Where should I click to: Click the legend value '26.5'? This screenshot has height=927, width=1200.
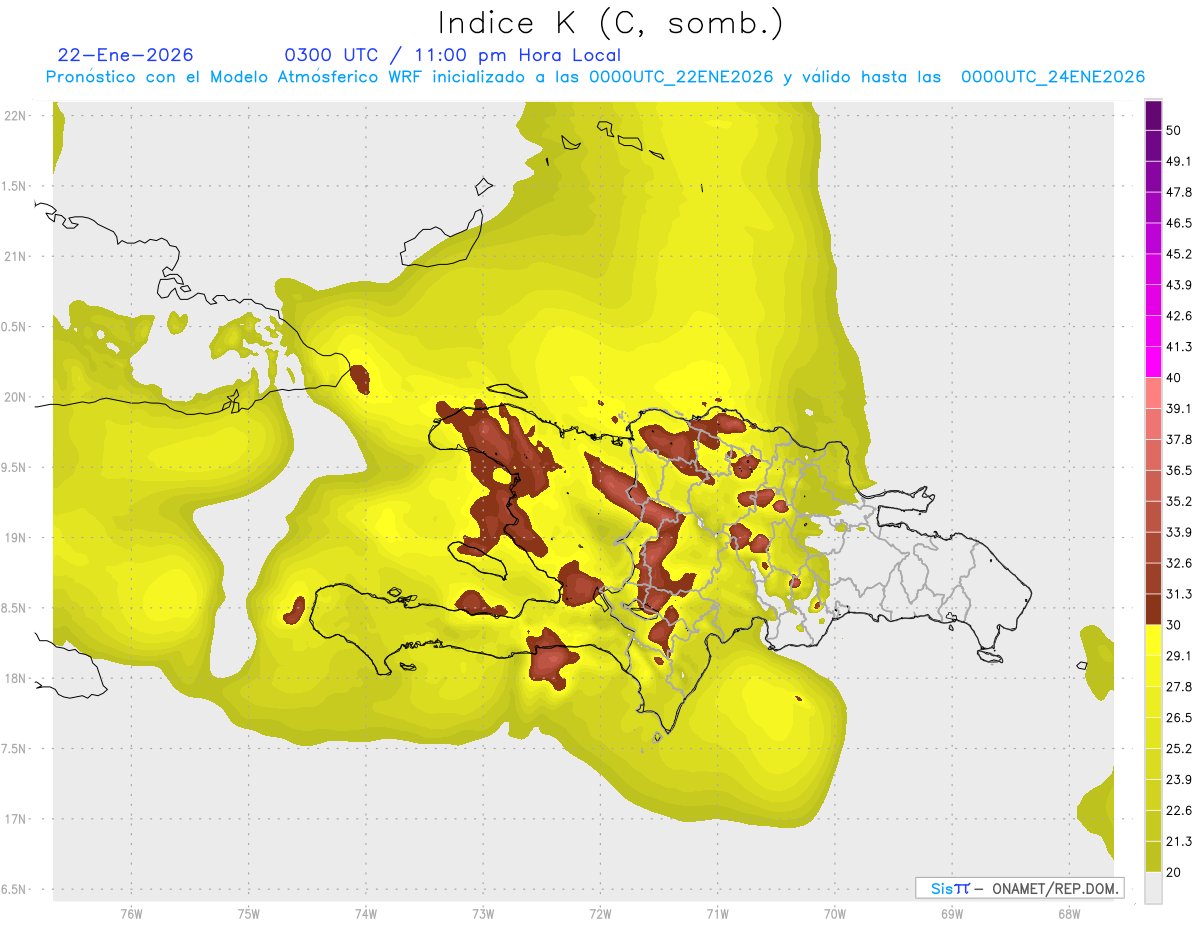click(1178, 717)
